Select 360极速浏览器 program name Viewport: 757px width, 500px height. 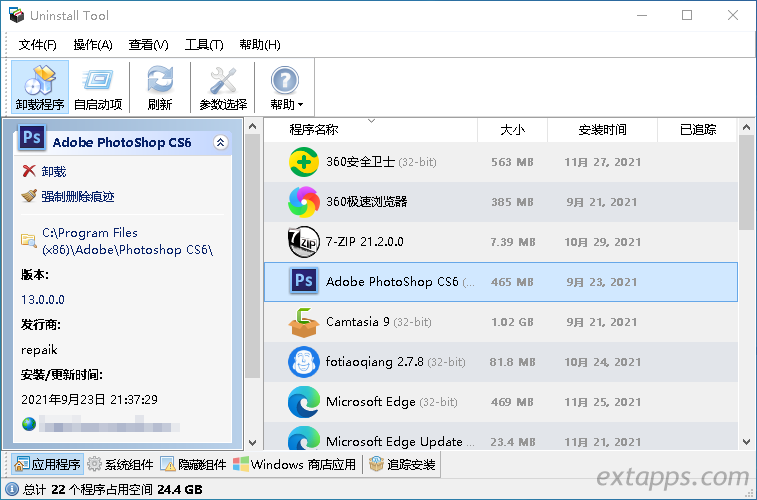tap(367, 202)
